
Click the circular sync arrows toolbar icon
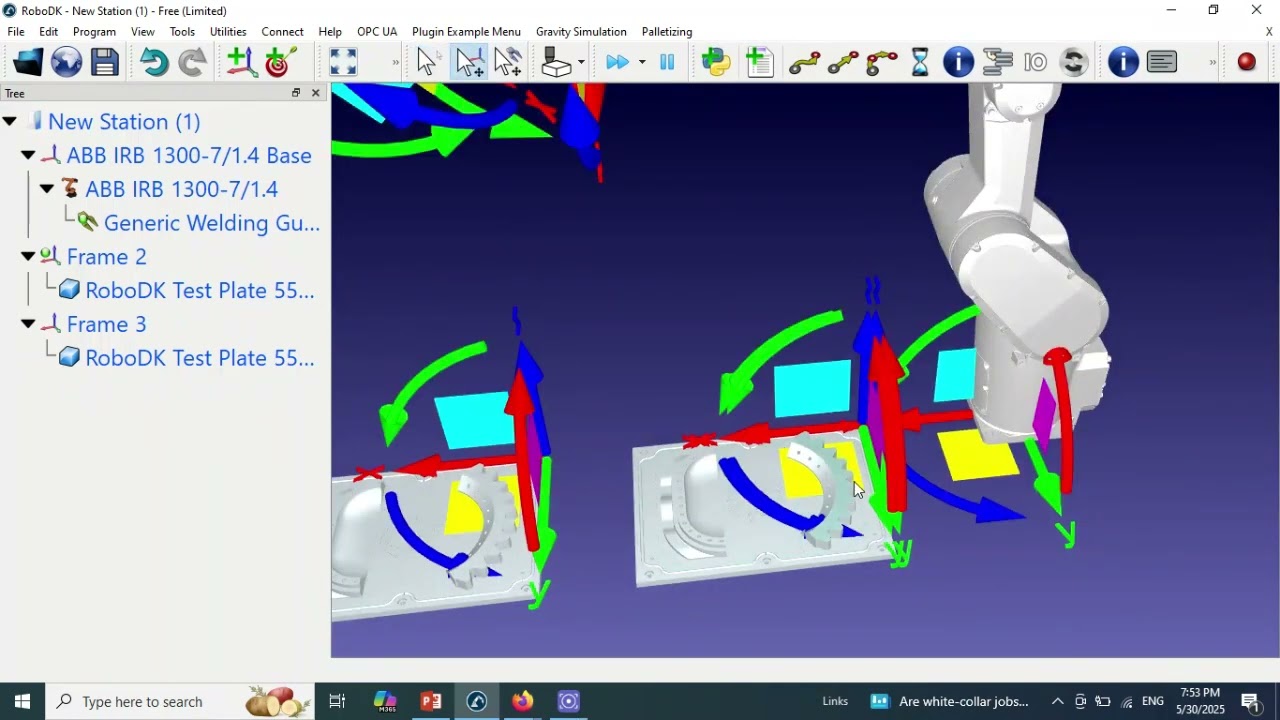[x=1074, y=63]
